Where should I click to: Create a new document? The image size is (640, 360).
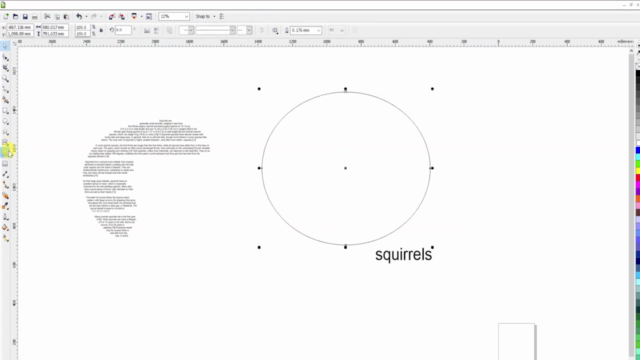pos(6,16)
